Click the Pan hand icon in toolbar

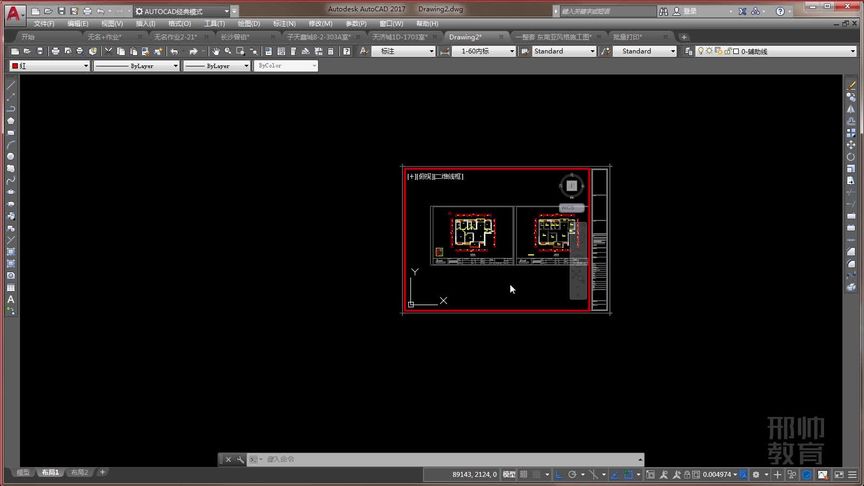pyautogui.click(x=216, y=51)
